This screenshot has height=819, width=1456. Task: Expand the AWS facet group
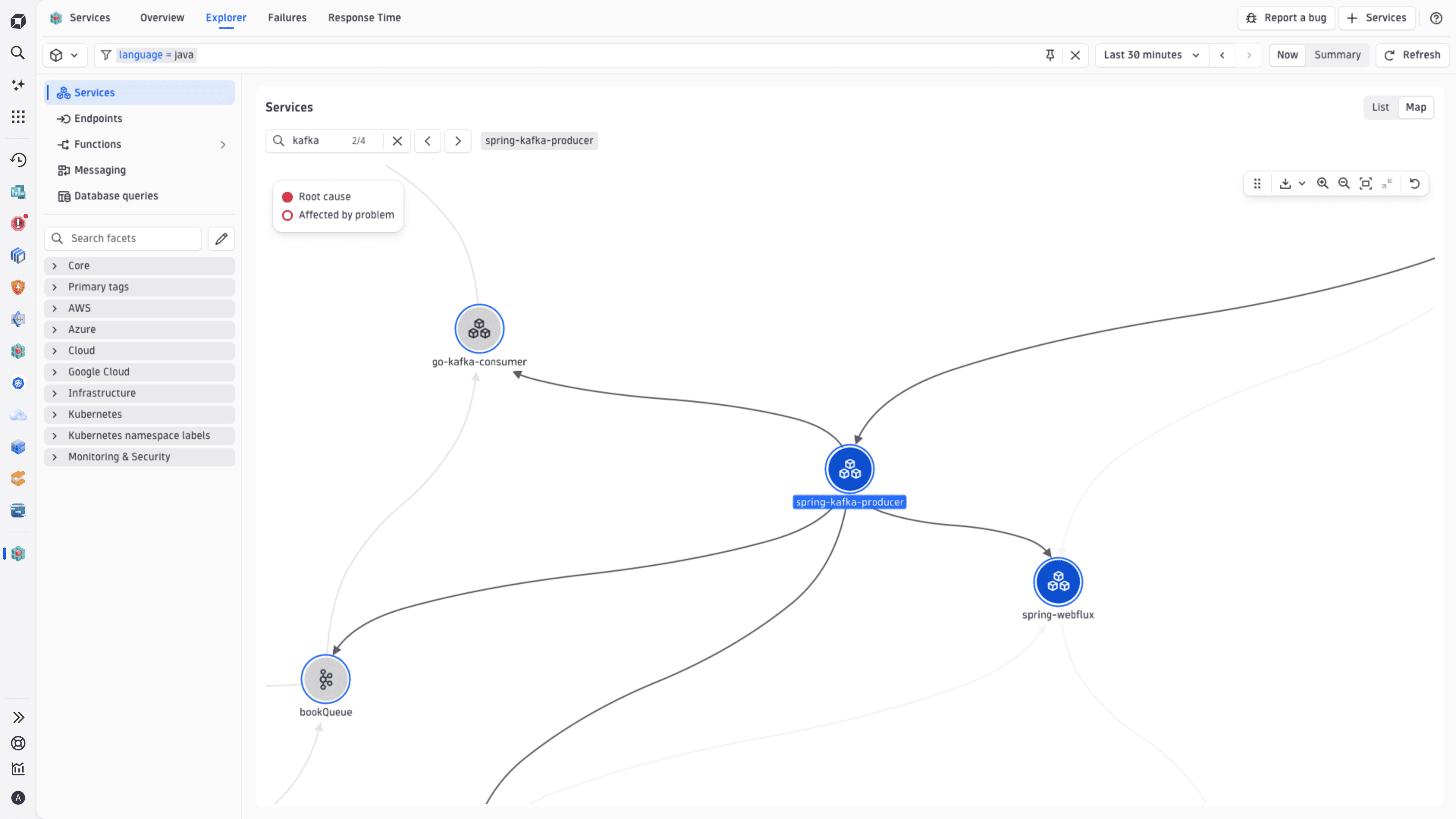139,309
